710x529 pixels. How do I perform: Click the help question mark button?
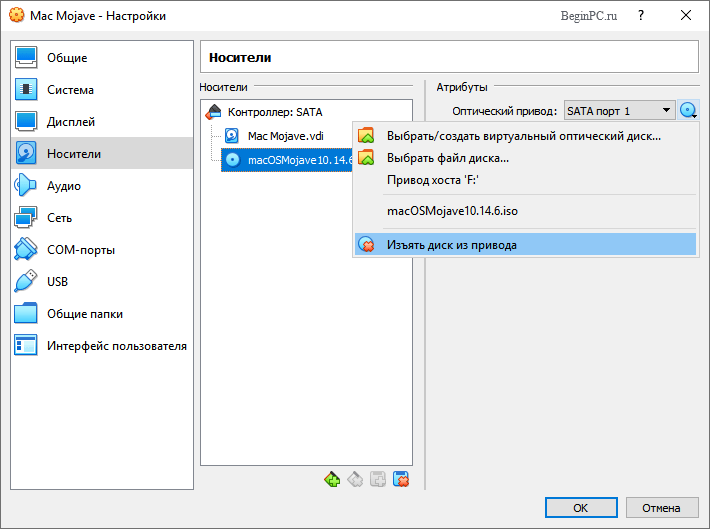point(641,15)
